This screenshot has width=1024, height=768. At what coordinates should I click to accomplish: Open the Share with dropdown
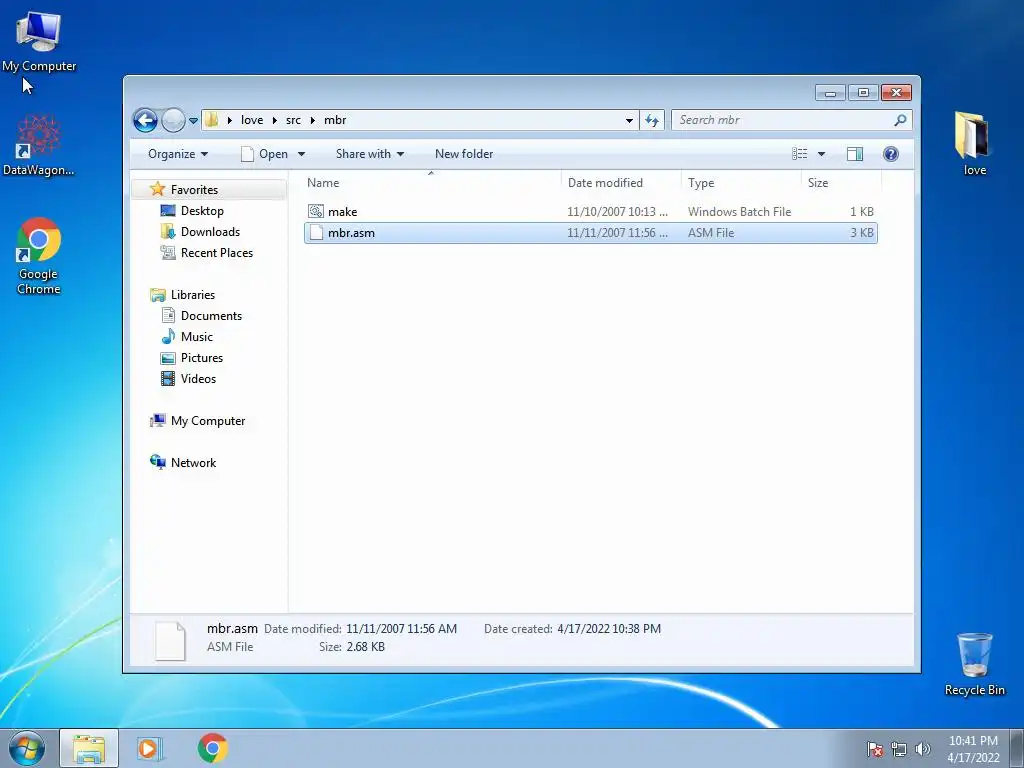coord(370,153)
